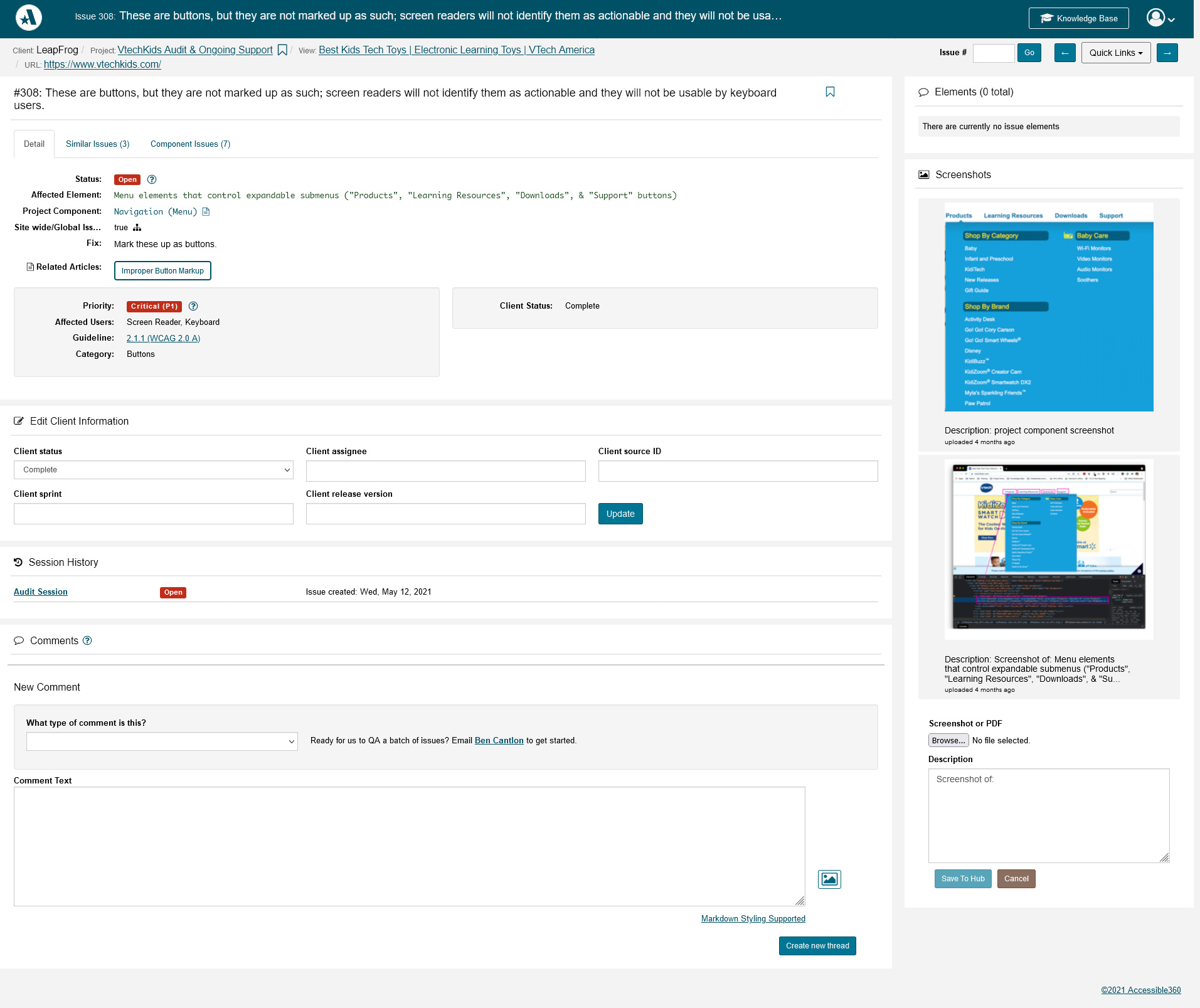
Task: Expand the Client status dropdown
Action: point(154,470)
